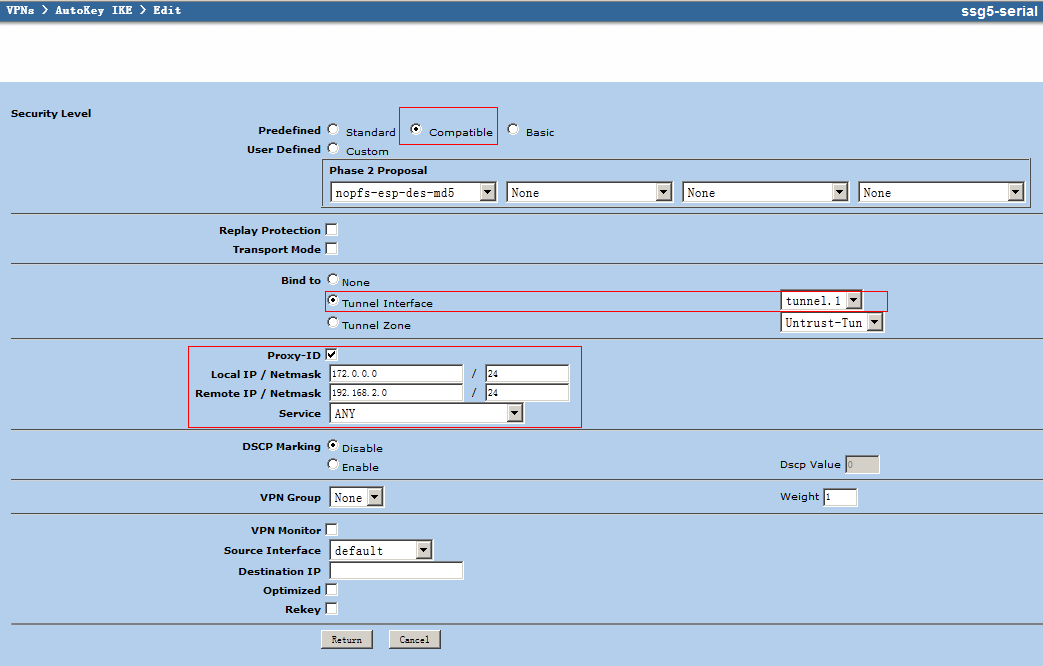The image size is (1043, 666).
Task: Select Bind to None option
Action: click(333, 280)
